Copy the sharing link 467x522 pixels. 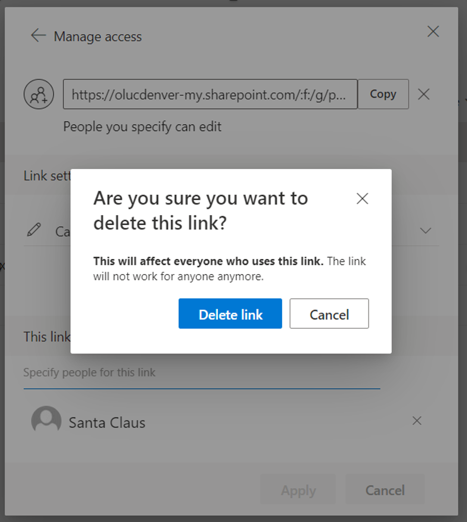[383, 94]
